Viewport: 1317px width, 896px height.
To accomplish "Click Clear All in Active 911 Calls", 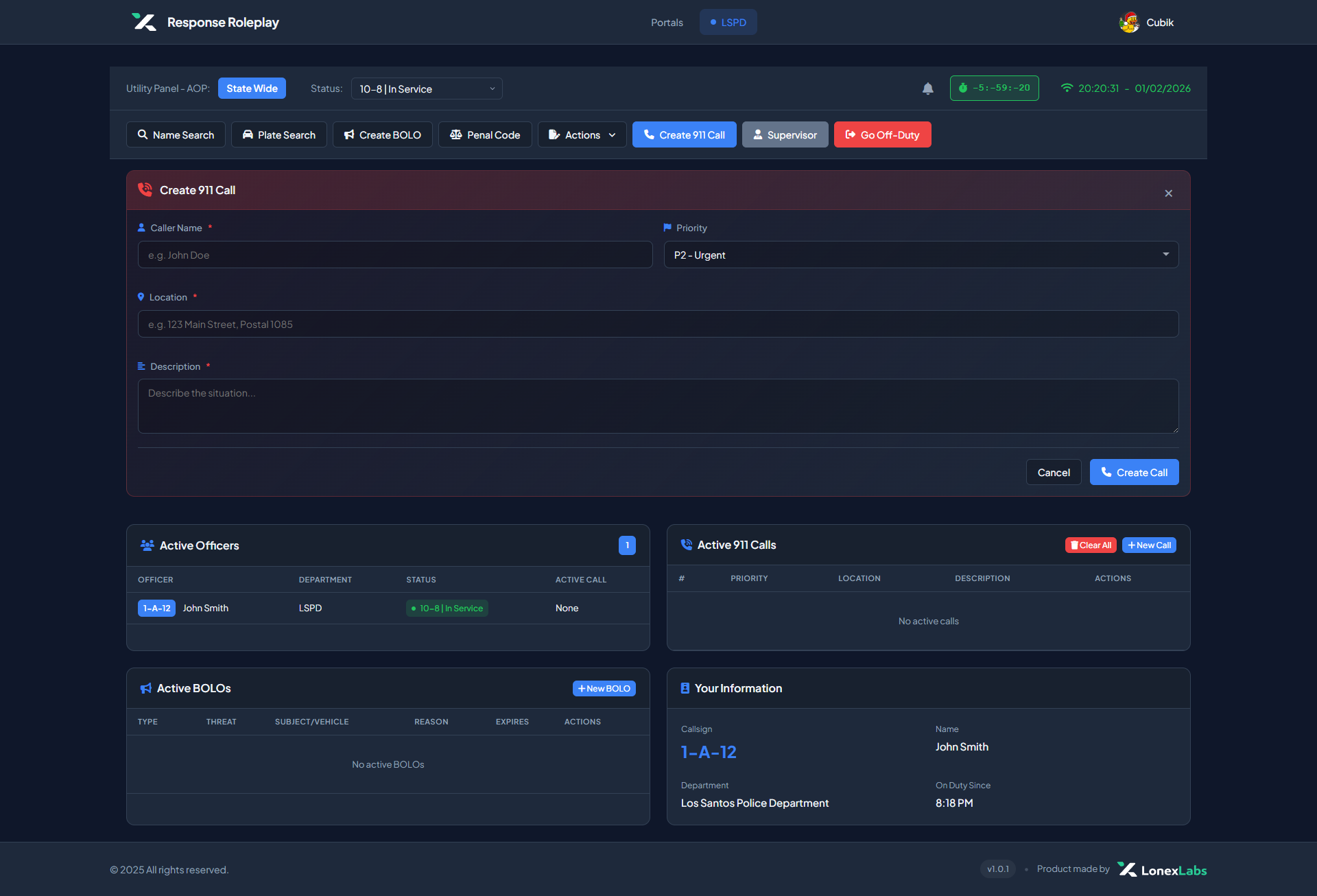I will tap(1091, 545).
